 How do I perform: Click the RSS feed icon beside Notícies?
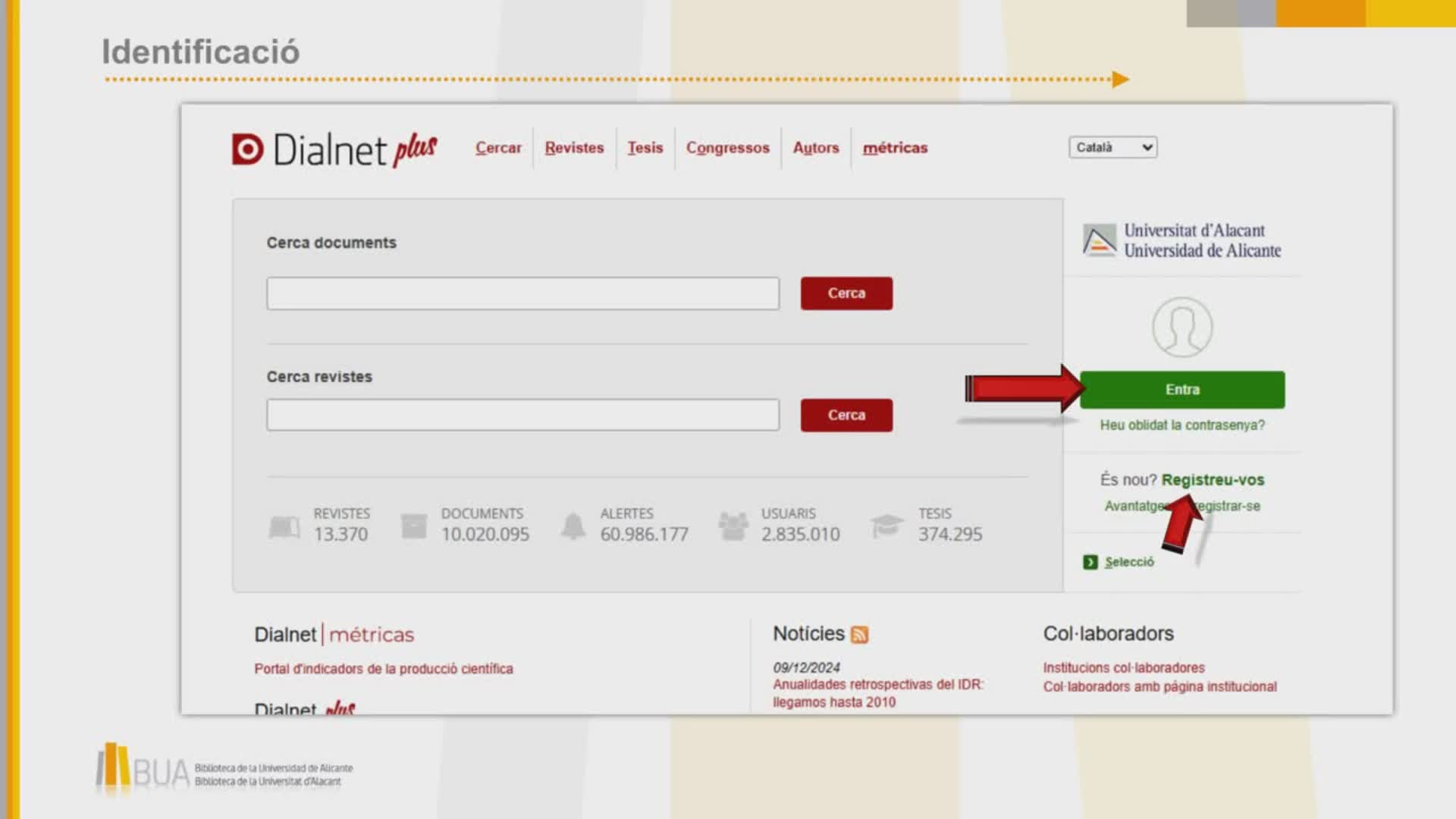pos(859,635)
